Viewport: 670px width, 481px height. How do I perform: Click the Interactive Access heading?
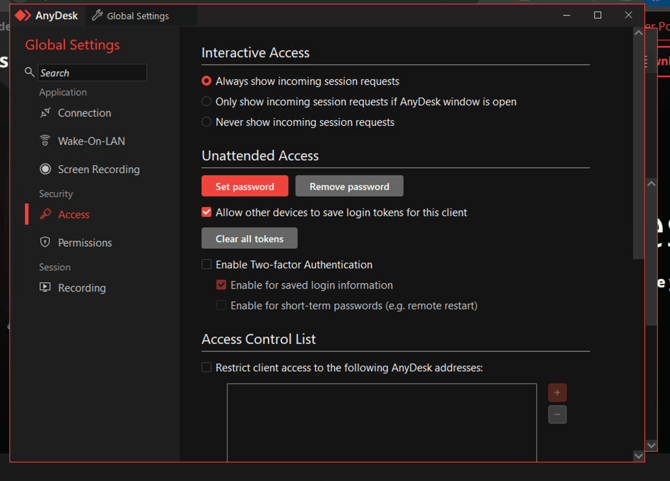(256, 53)
